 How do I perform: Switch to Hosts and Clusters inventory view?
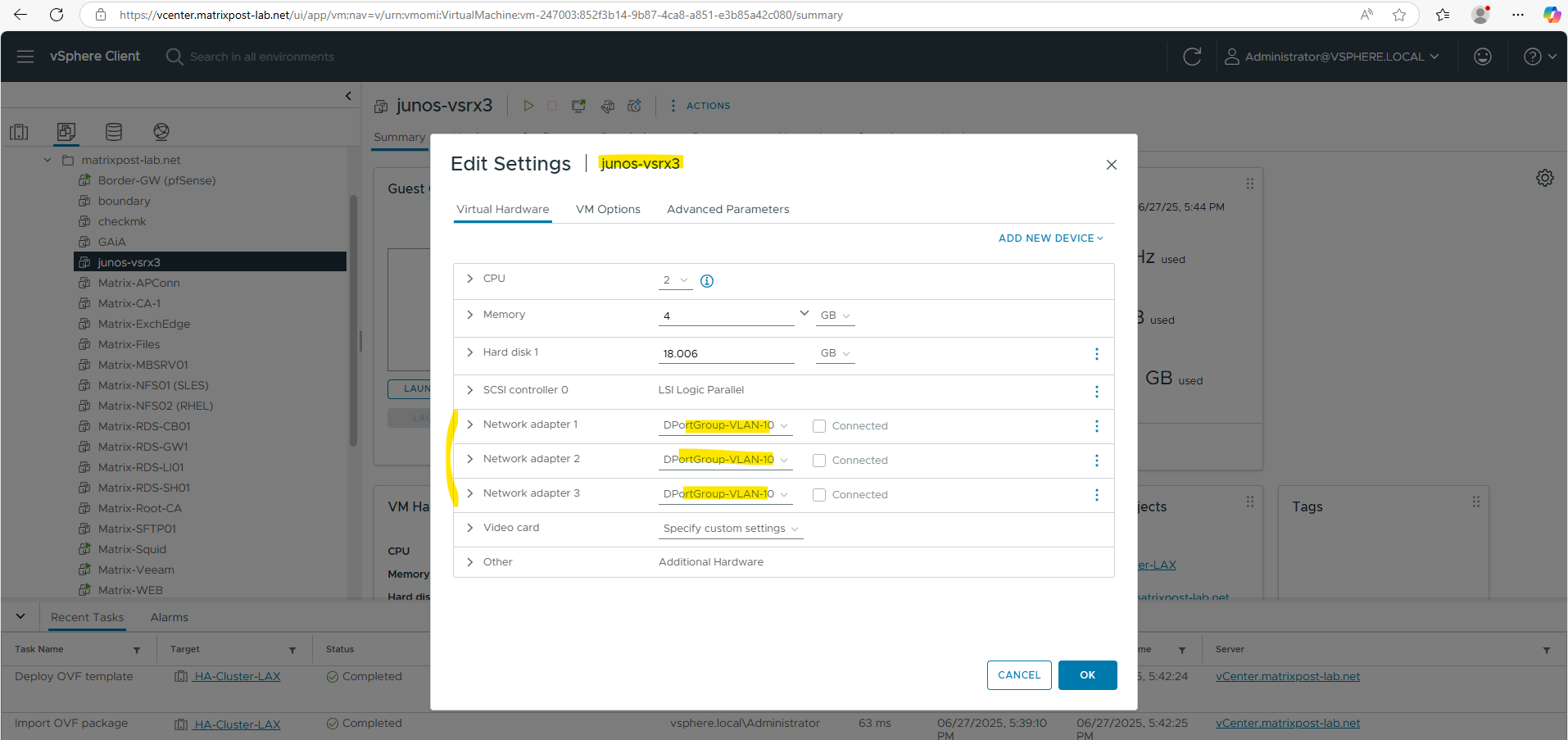[x=20, y=132]
